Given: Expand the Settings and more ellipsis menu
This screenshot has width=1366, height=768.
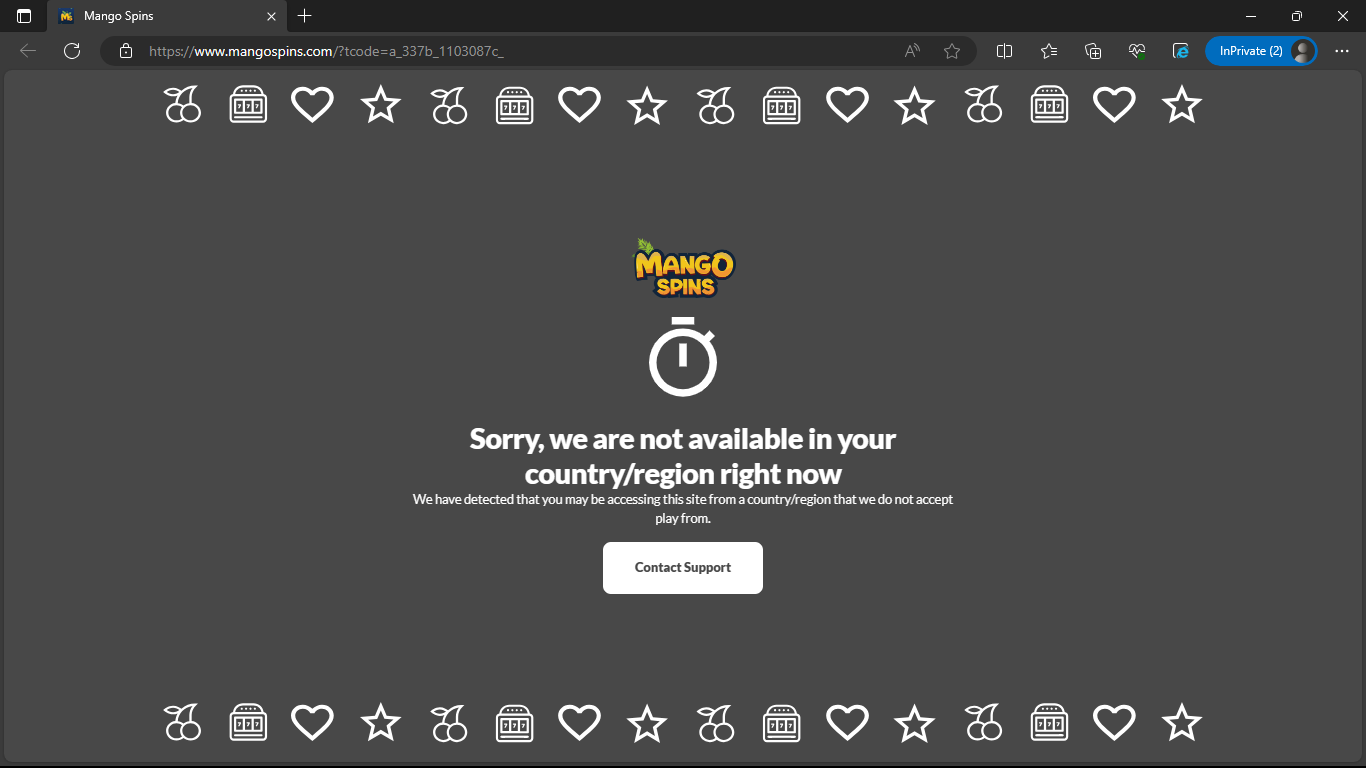Looking at the screenshot, I should pos(1342,51).
